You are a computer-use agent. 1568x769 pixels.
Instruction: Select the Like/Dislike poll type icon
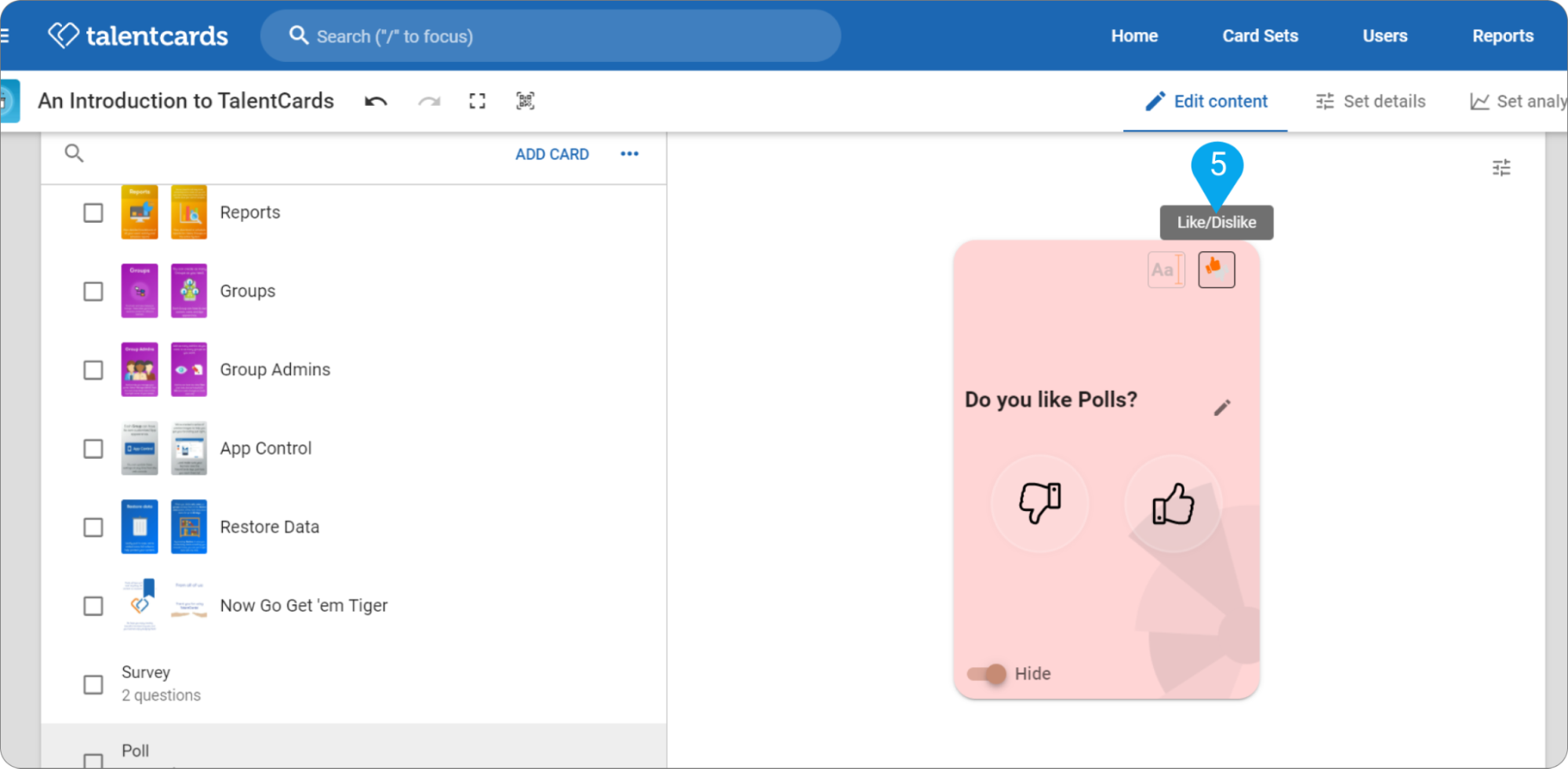point(1216,270)
